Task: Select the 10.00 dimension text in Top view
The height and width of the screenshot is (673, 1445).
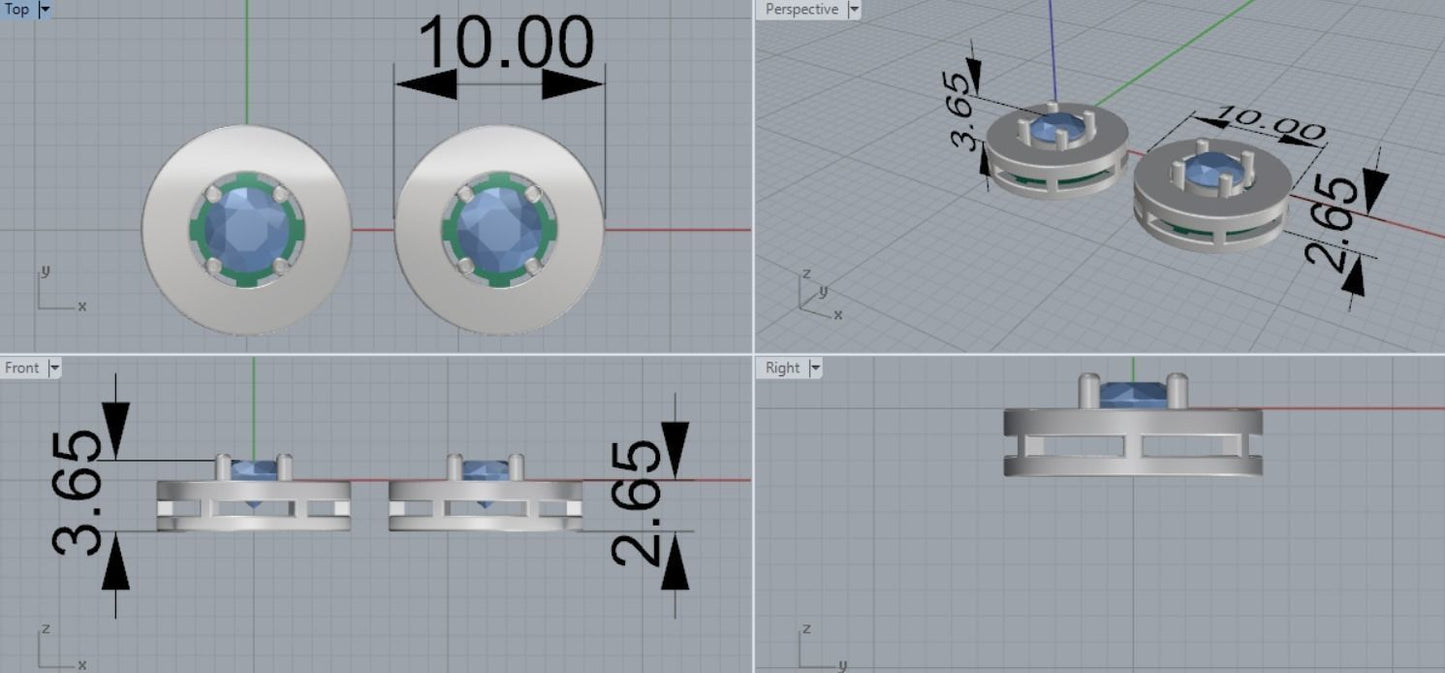Action: (504, 45)
